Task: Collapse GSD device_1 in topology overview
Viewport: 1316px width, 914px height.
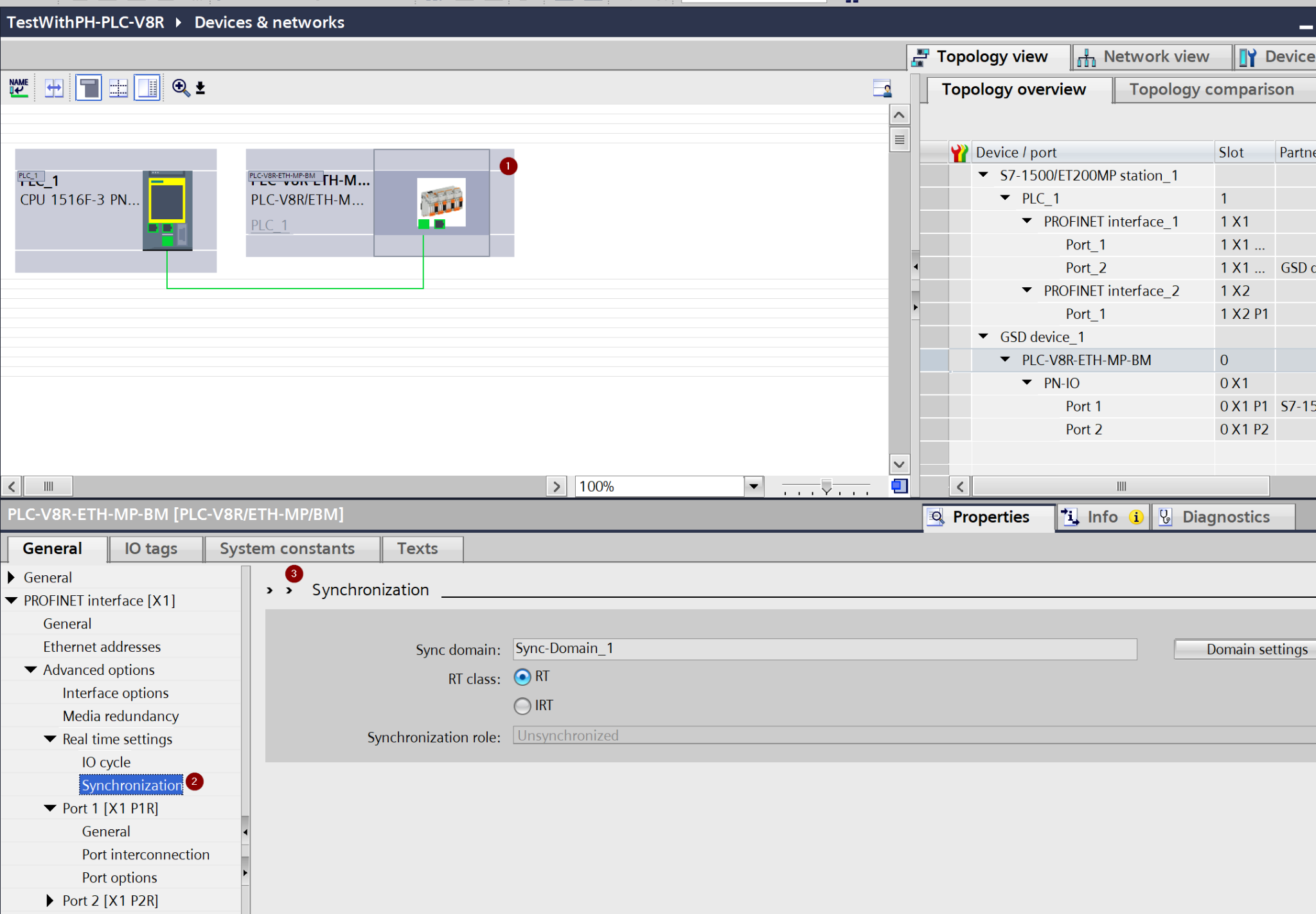Action: 983,337
